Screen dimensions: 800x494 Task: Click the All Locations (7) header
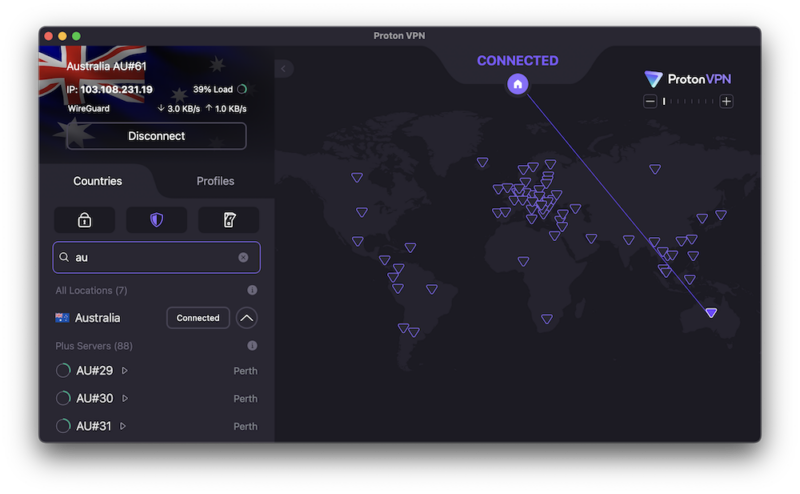click(91, 290)
